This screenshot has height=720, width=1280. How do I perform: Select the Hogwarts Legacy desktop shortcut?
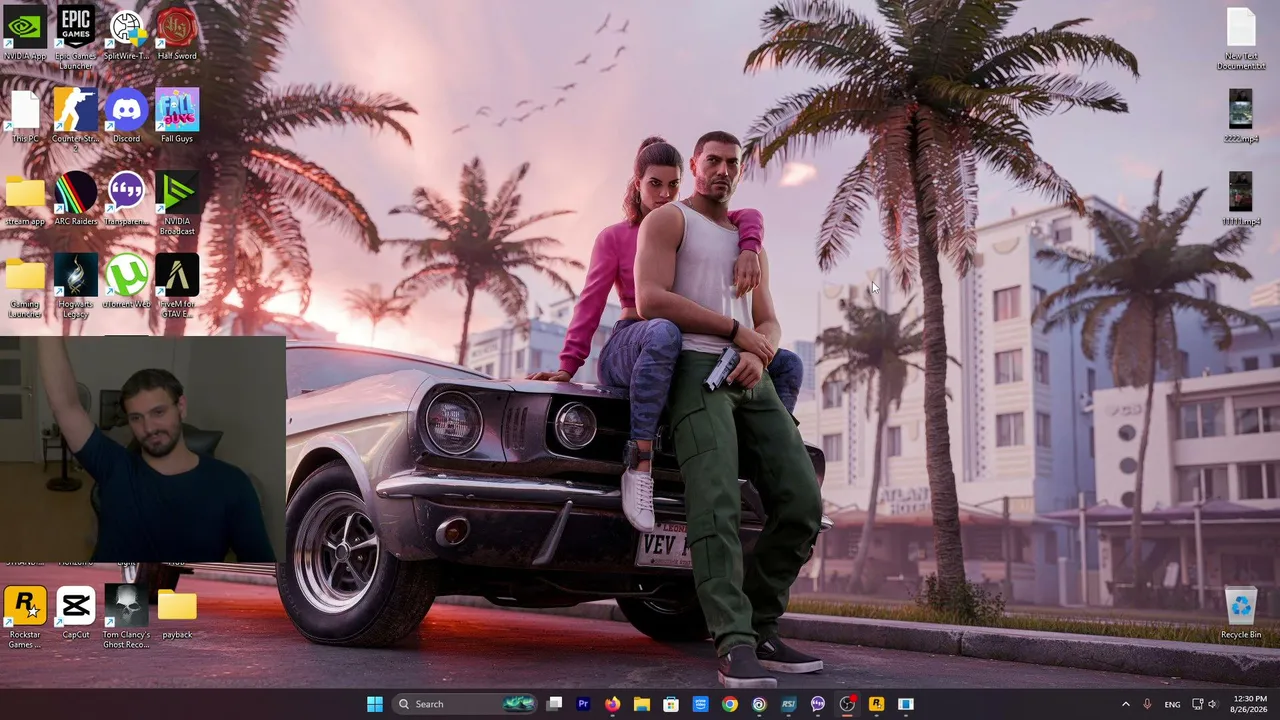tap(76, 287)
